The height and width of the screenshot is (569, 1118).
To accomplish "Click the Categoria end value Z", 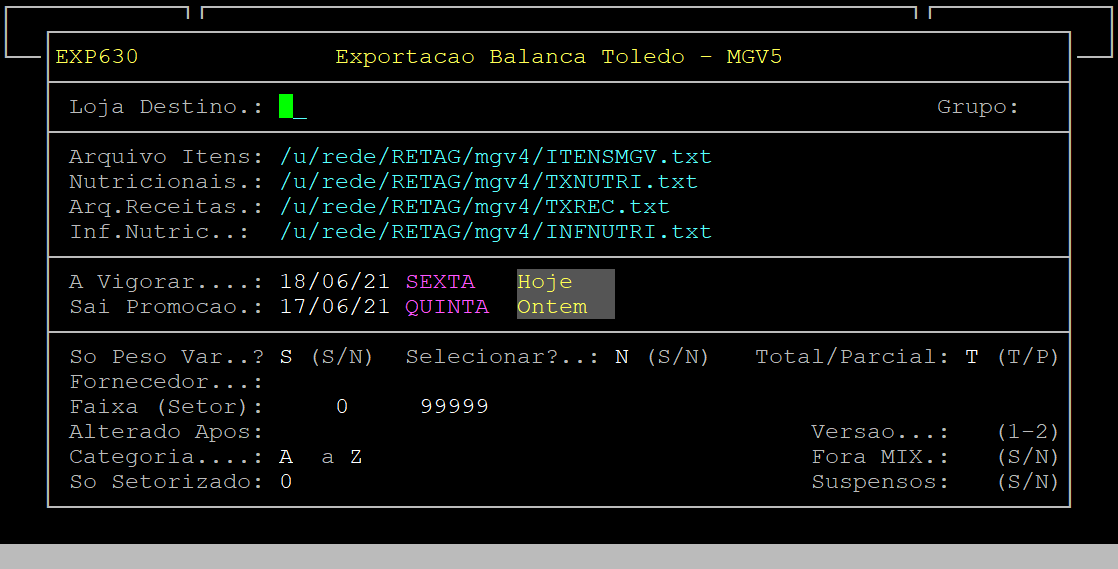I will click(x=356, y=457).
